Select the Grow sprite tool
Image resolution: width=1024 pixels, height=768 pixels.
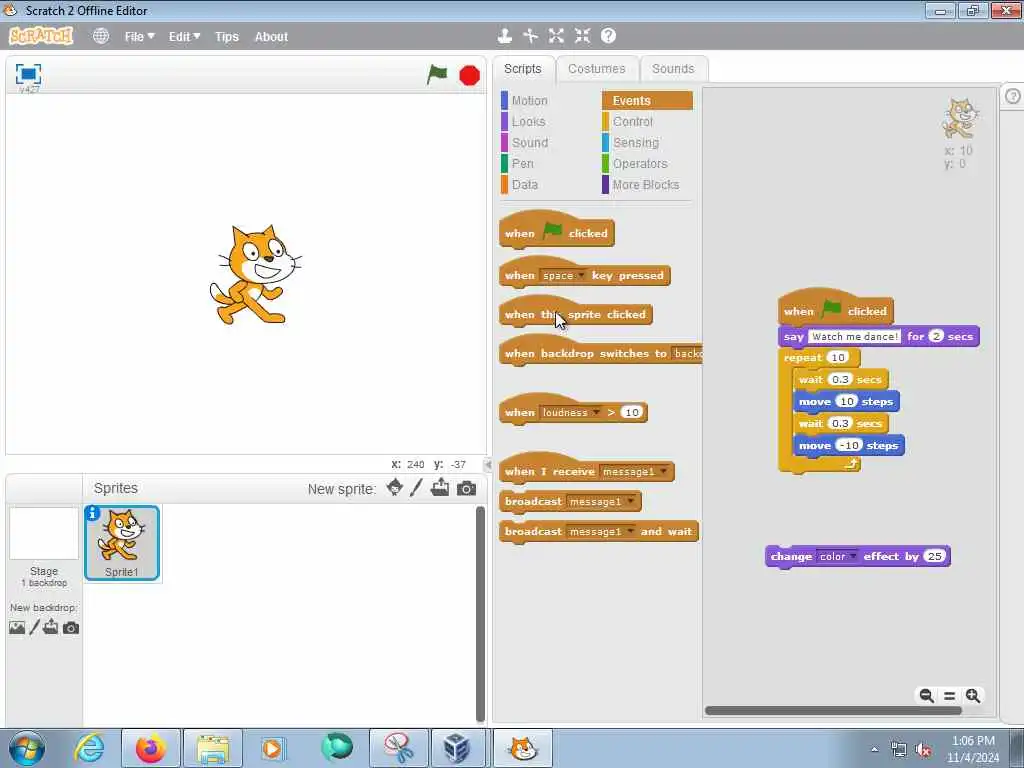556,36
